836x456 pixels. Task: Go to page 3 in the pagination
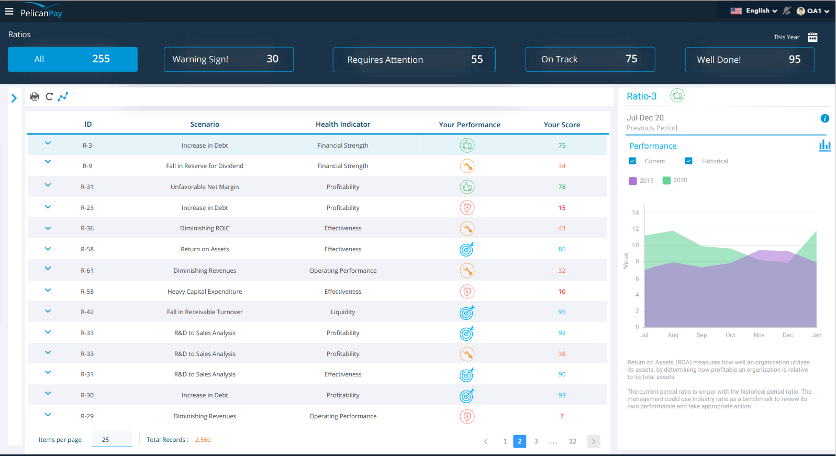click(x=536, y=441)
